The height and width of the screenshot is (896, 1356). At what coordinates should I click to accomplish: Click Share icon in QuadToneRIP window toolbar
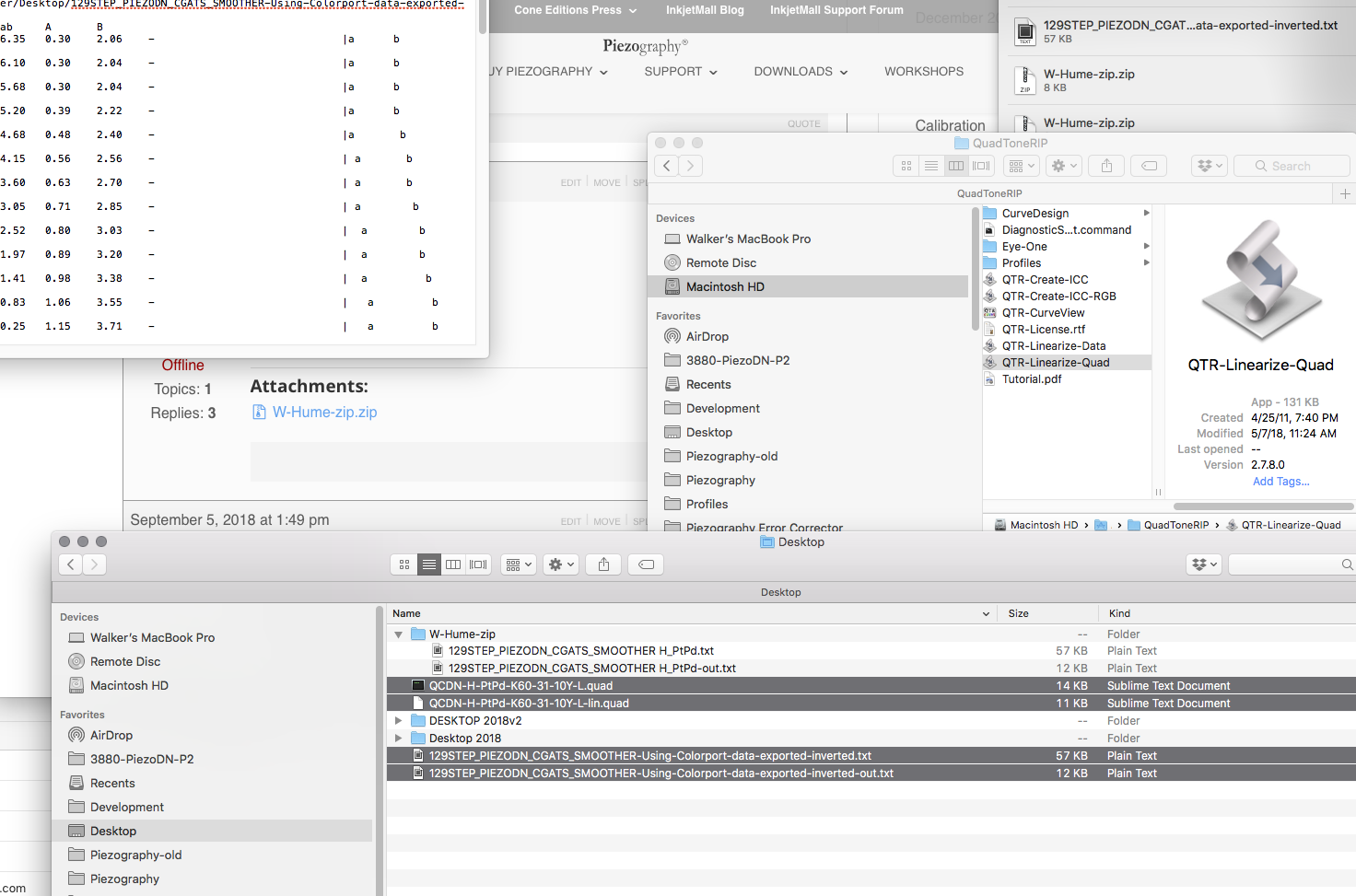(x=1106, y=166)
